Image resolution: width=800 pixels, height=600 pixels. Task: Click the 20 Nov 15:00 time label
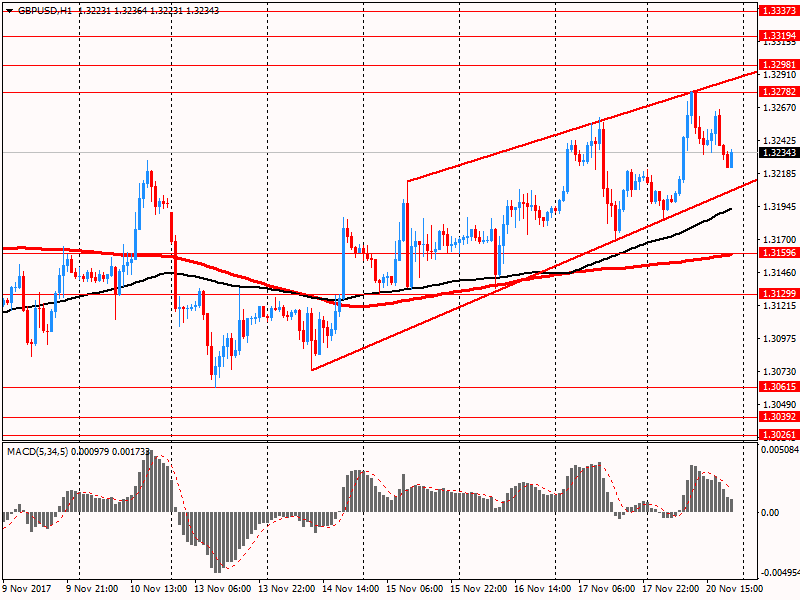tap(735, 588)
